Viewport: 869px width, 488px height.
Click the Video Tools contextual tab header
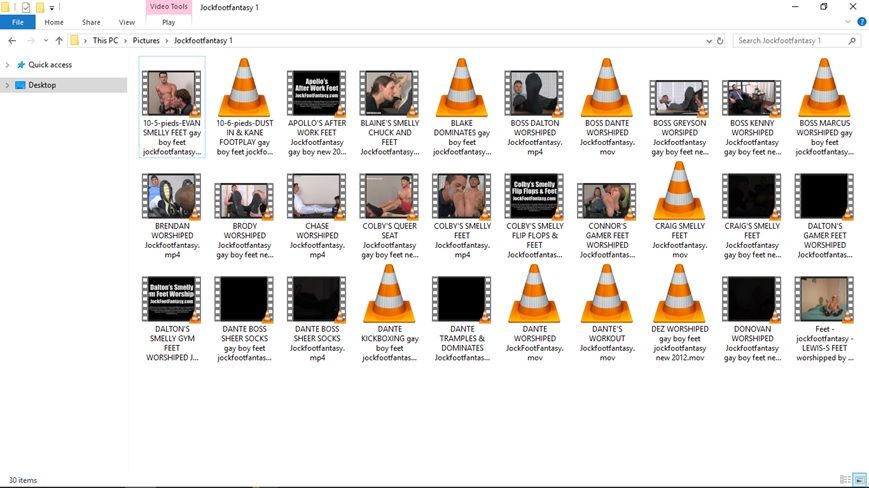(168, 7)
